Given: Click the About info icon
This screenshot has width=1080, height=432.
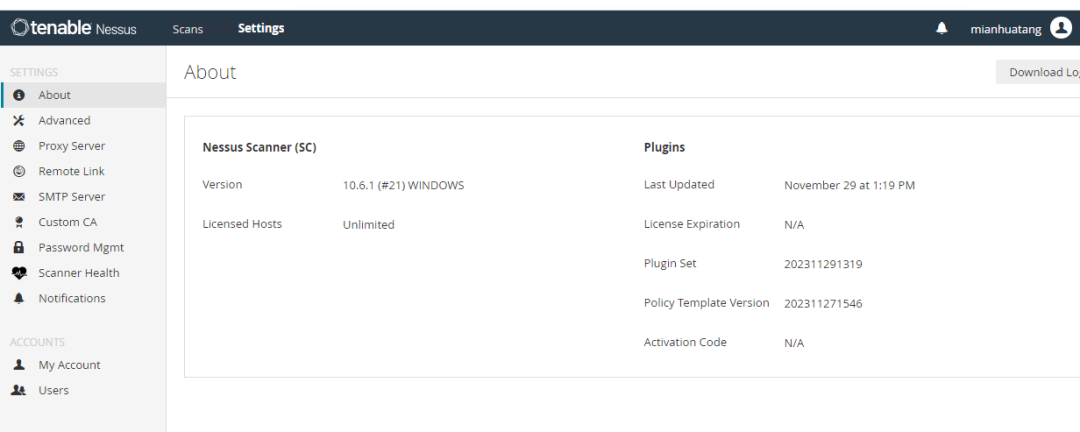Looking at the screenshot, I should pos(19,95).
